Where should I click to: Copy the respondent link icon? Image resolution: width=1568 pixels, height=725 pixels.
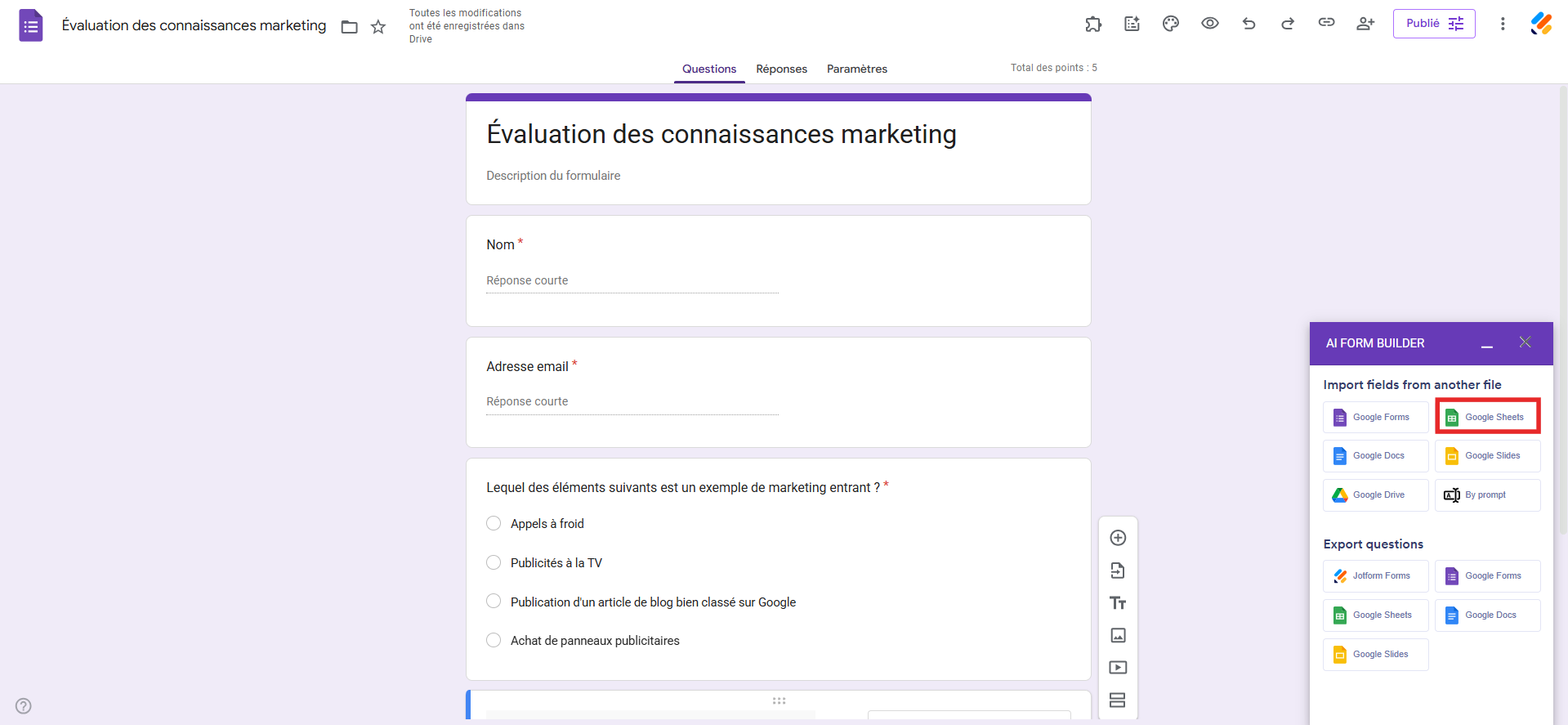(1326, 23)
